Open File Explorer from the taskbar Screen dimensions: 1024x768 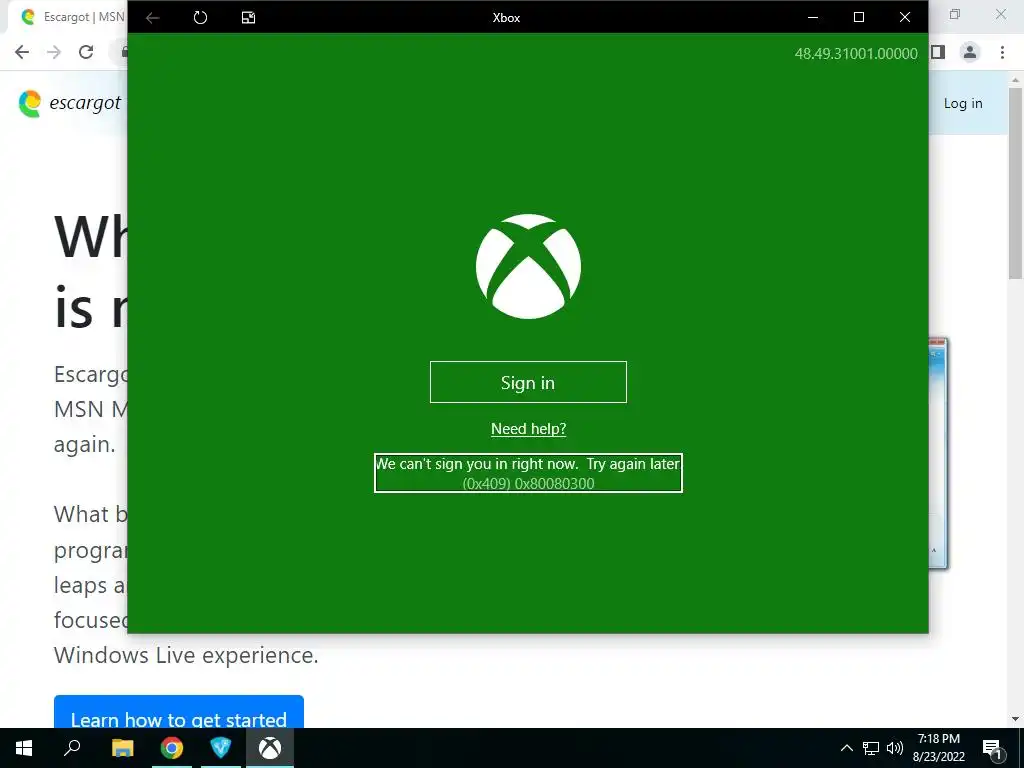click(x=122, y=748)
